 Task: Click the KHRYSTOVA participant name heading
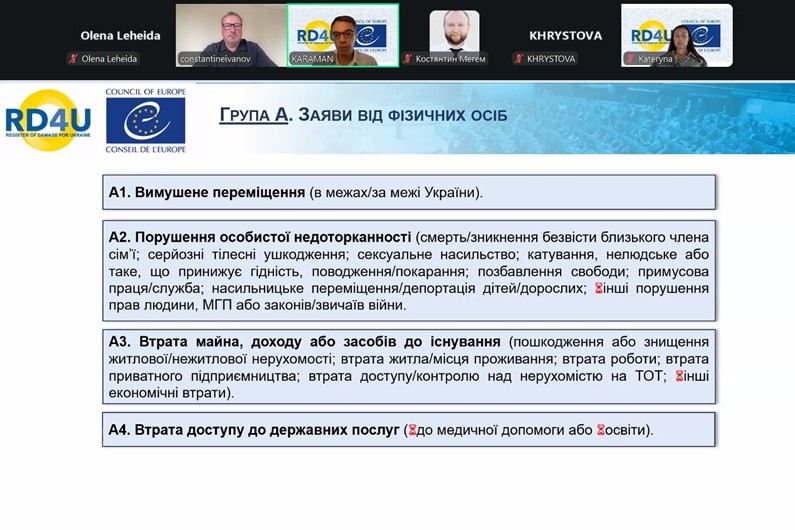(x=566, y=36)
